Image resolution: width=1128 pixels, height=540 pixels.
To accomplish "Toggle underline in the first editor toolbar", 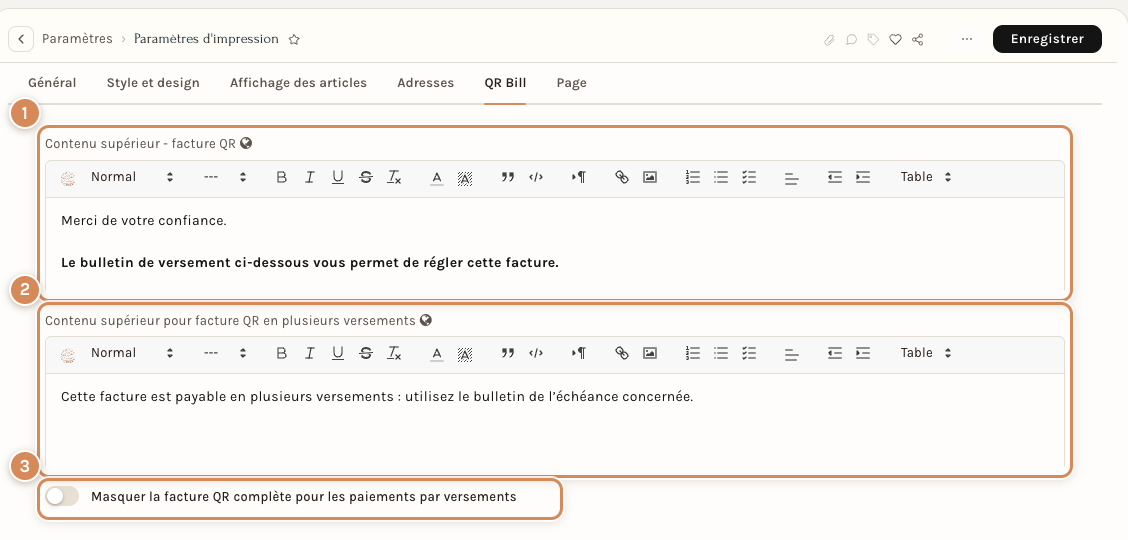I will point(337,178).
